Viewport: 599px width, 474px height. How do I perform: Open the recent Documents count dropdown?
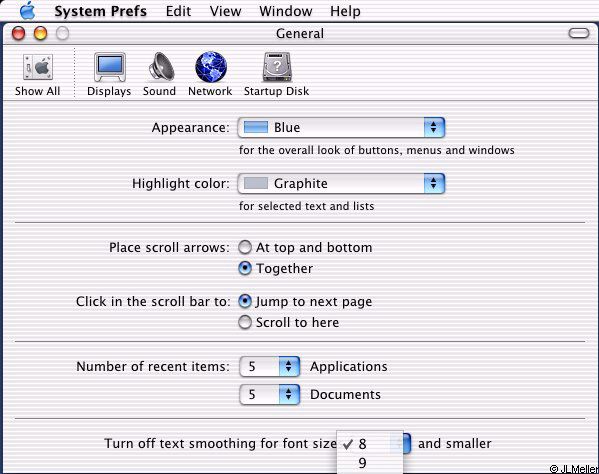point(270,394)
